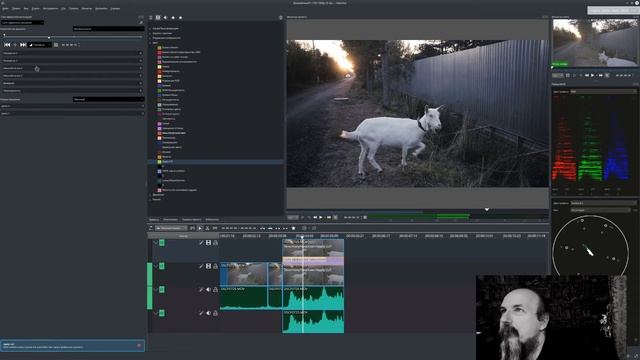
Task: Lock the bottom audio track
Action: tap(216, 313)
